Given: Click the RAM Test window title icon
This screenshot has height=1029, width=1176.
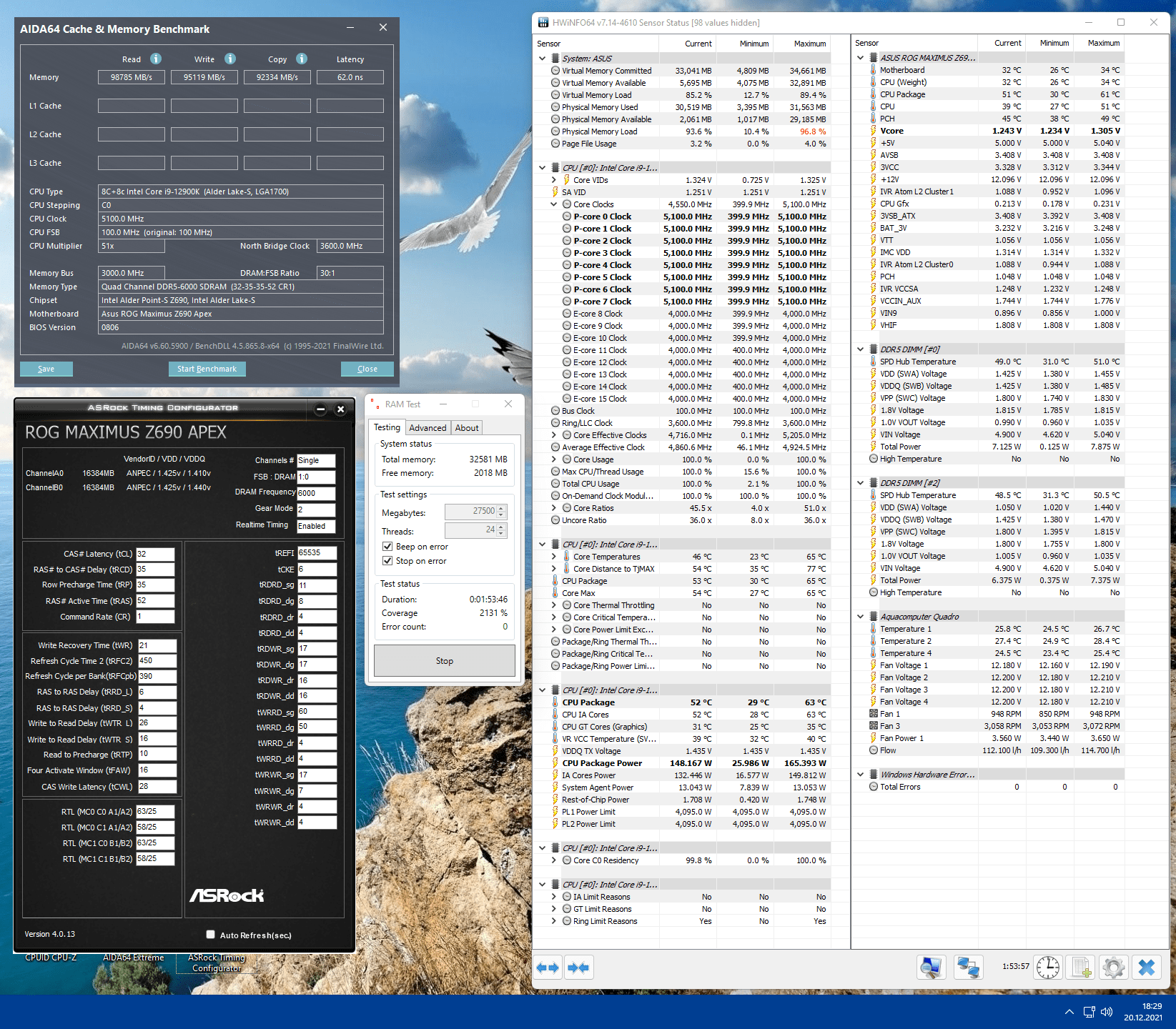Looking at the screenshot, I should click(x=374, y=404).
